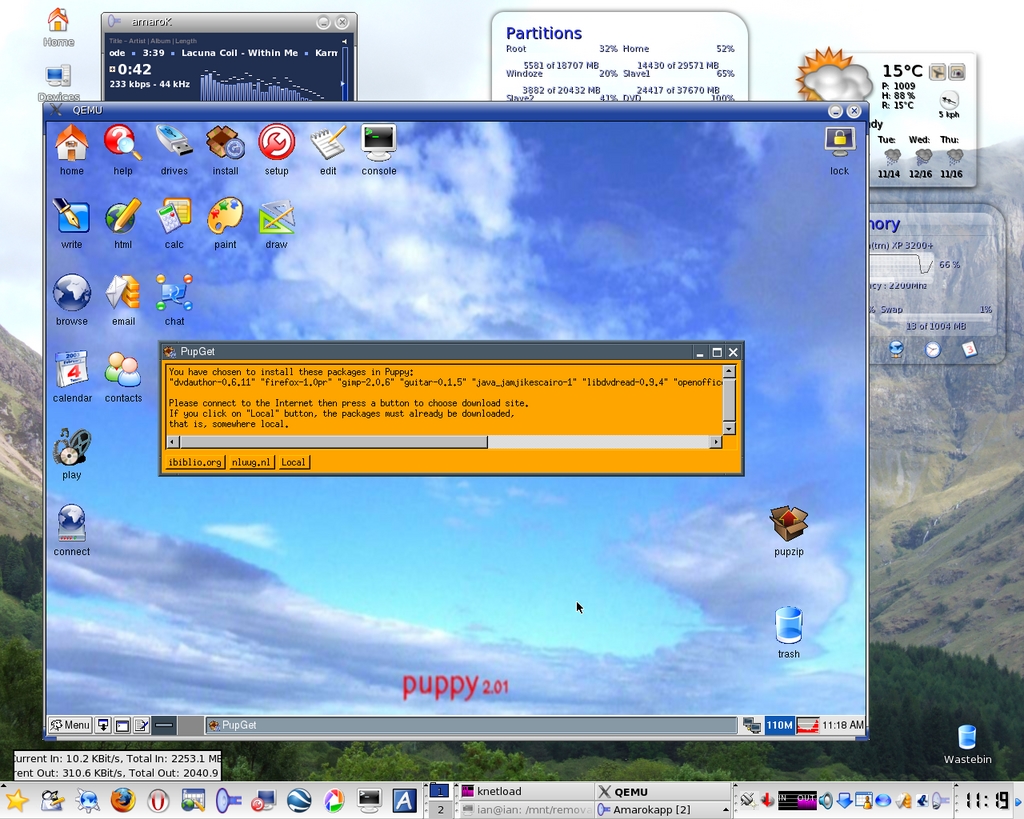1024x819 pixels.
Task: Select PupGet in Puppy taskbar
Action: pyautogui.click(x=470, y=725)
